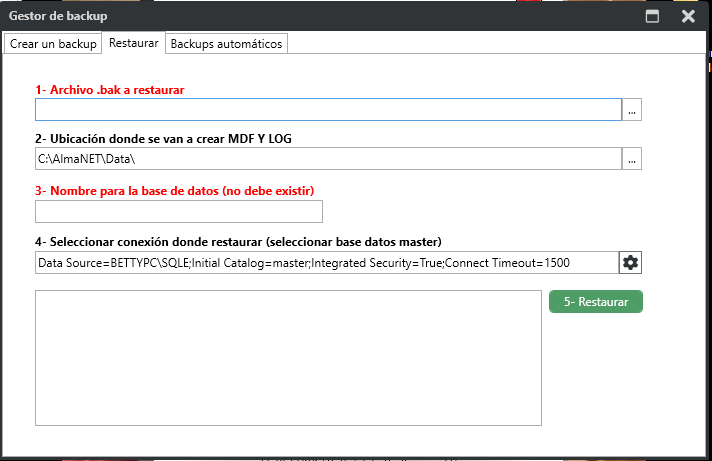The image size is (712, 461).
Task: Select the Restaurar tab
Action: point(133,44)
